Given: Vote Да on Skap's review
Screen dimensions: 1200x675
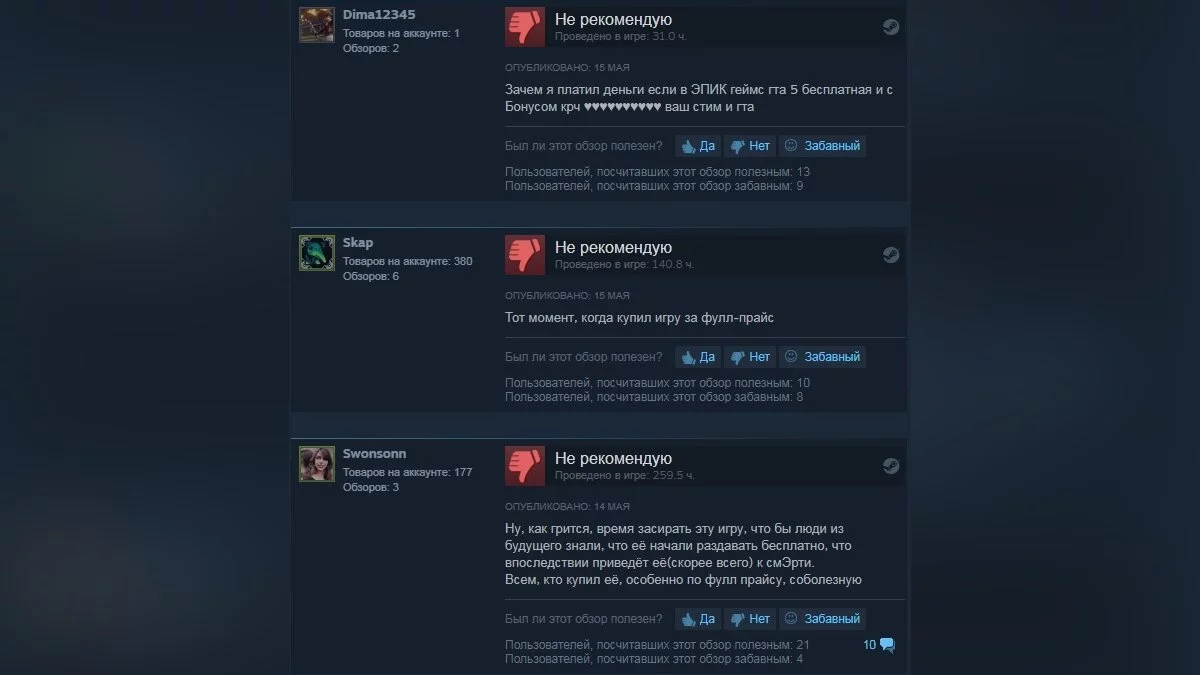Looking at the screenshot, I should tap(698, 357).
